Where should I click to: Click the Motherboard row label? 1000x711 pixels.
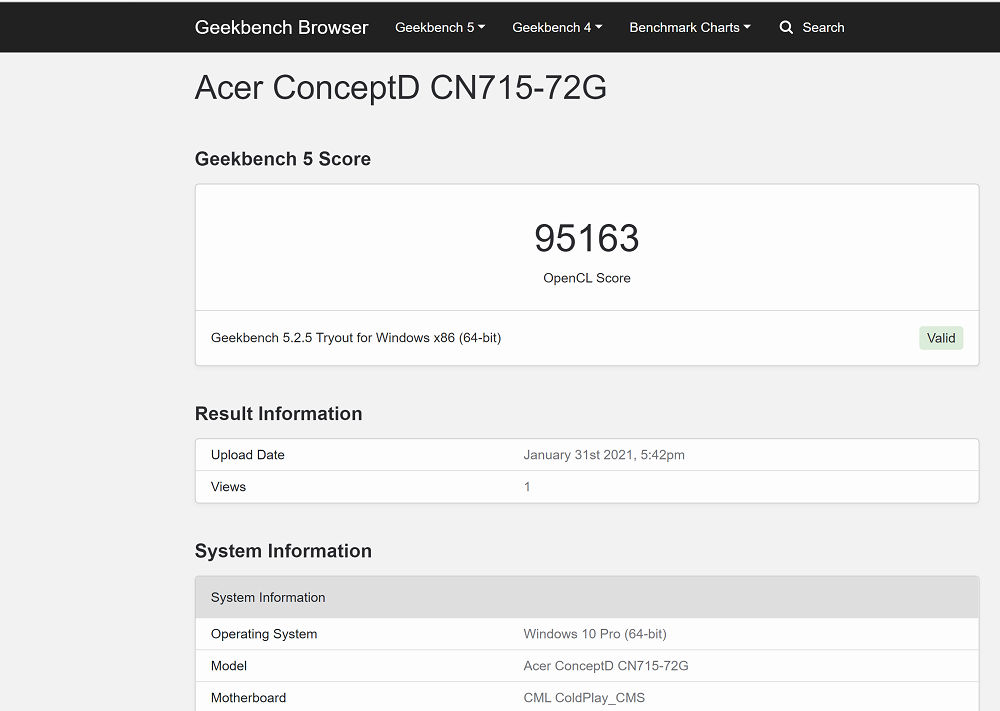(x=249, y=698)
